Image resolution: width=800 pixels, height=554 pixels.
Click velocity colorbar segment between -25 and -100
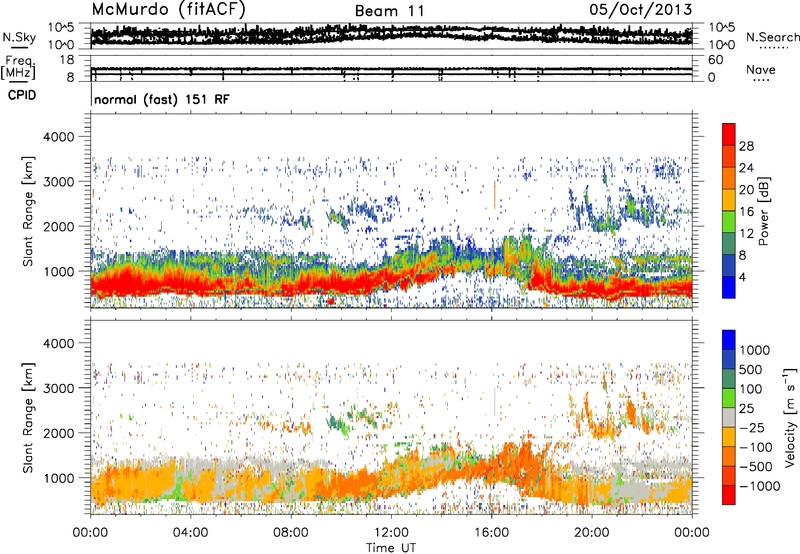pos(729,437)
